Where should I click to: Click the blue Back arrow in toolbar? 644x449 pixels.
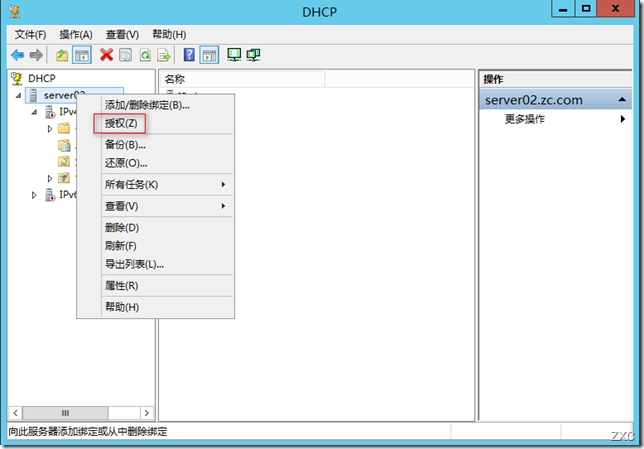17,55
